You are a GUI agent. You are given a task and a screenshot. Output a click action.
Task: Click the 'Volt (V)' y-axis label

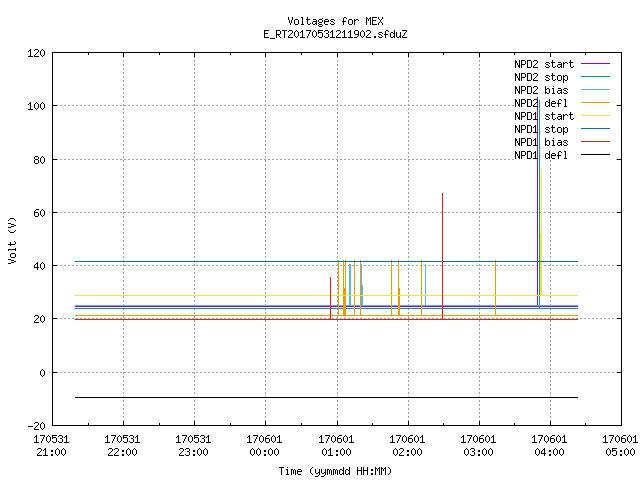(12, 240)
